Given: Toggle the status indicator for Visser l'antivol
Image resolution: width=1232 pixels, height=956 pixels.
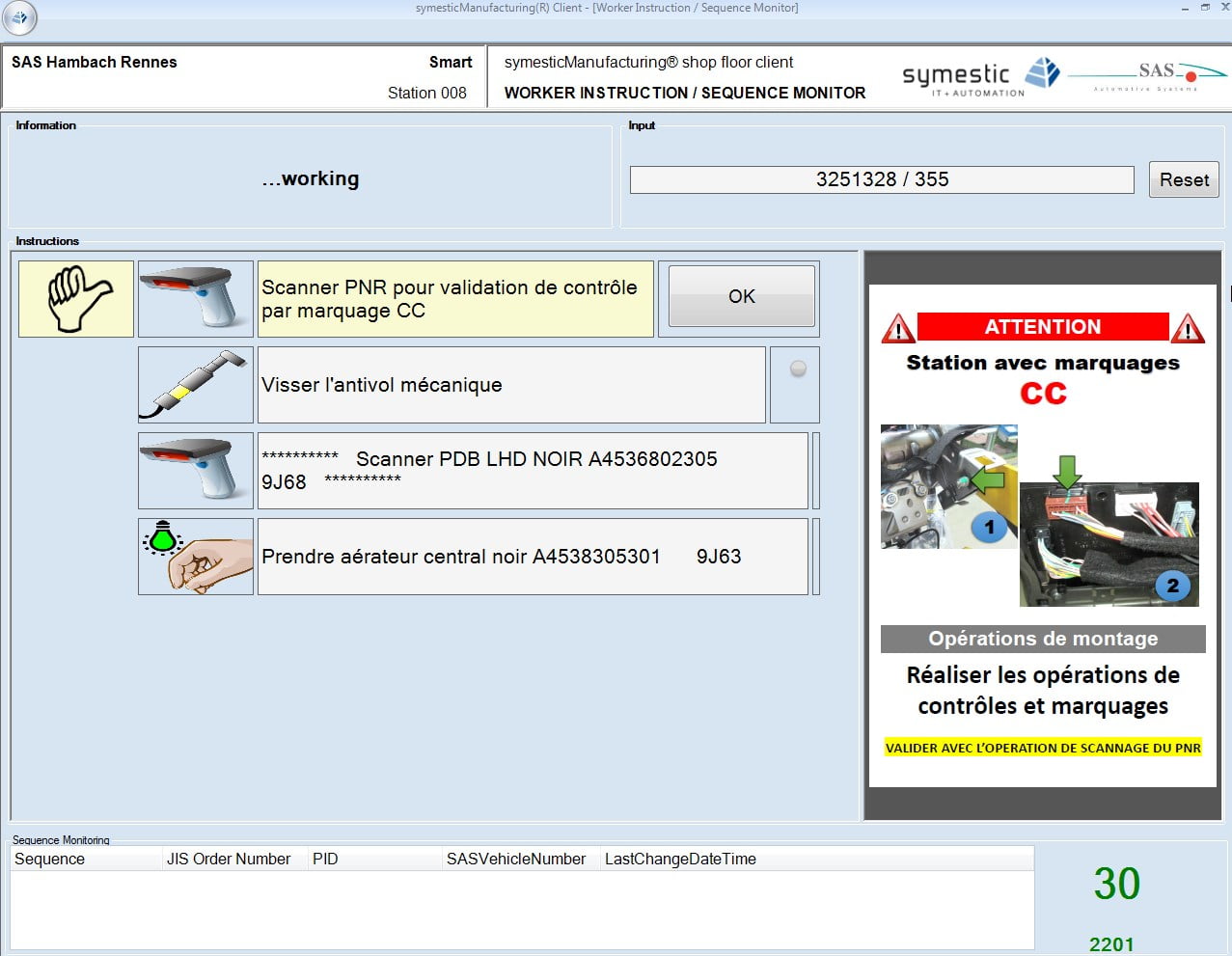Looking at the screenshot, I should click(x=797, y=369).
